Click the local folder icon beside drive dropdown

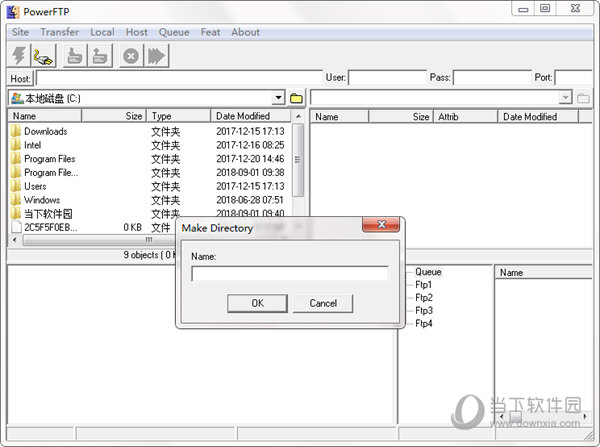pos(296,98)
